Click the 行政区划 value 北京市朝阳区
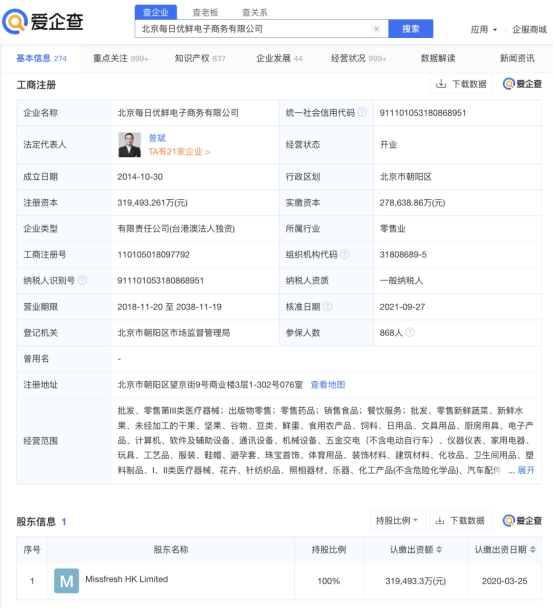The height and width of the screenshot is (609, 554). click(x=406, y=177)
